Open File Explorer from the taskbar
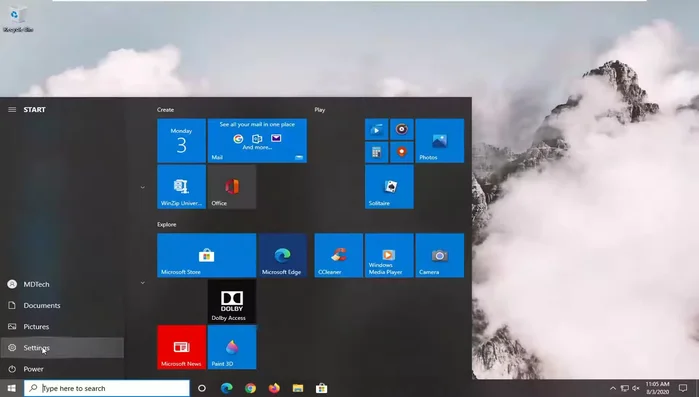 (298, 388)
